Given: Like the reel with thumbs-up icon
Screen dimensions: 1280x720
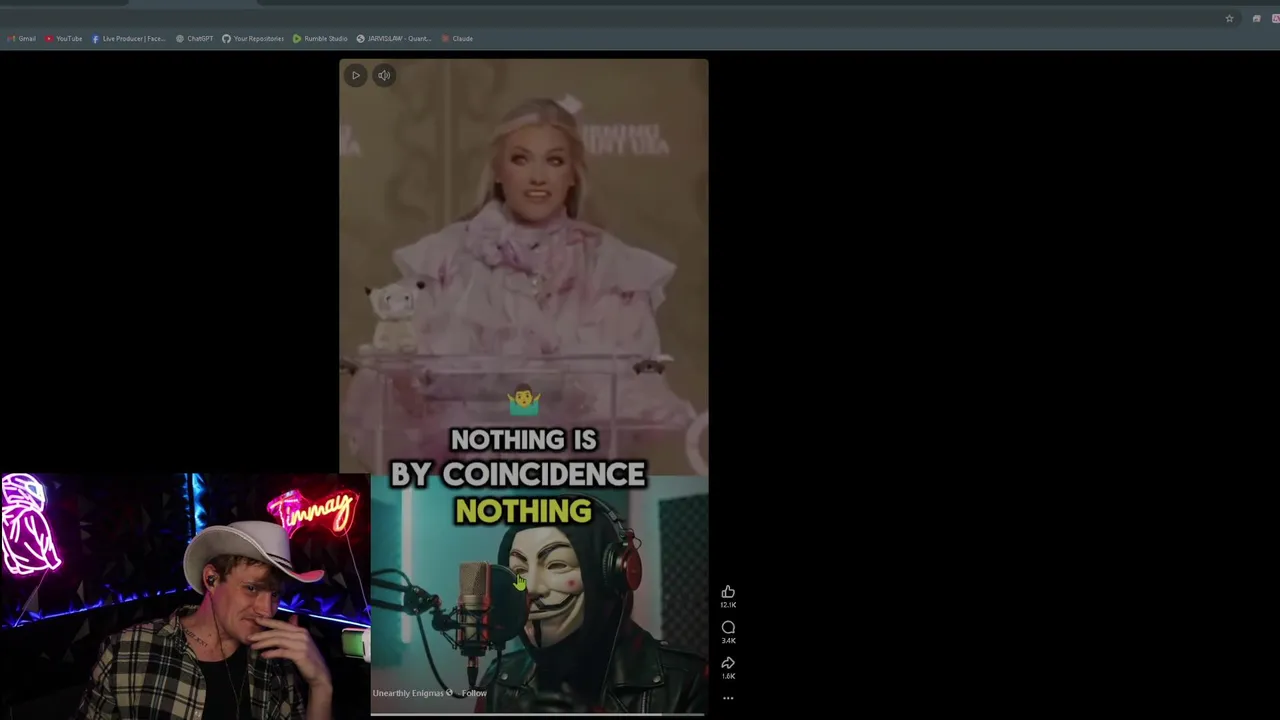Looking at the screenshot, I should [x=728, y=592].
